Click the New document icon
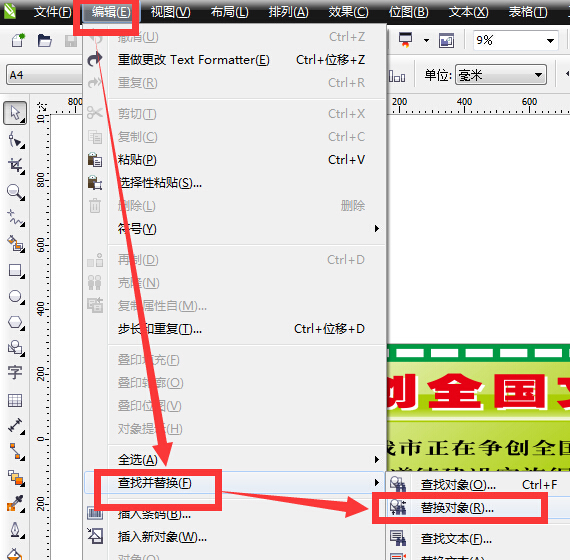 pyautogui.click(x=18, y=40)
